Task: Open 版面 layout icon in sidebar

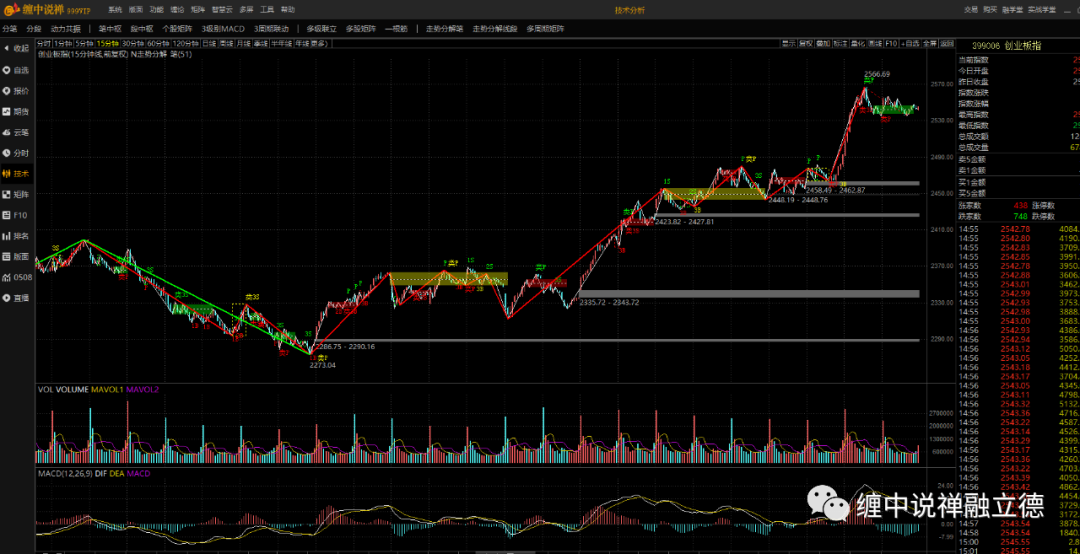Action: point(17,256)
